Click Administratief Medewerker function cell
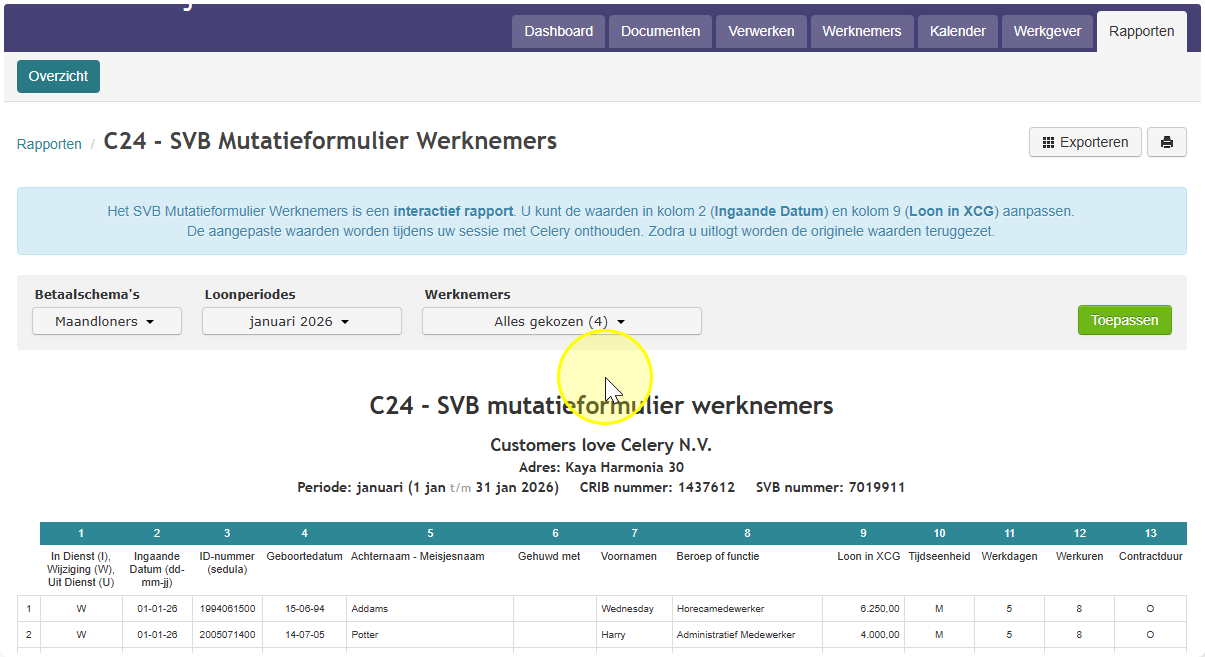The width and height of the screenshot is (1205, 657). 747,634
